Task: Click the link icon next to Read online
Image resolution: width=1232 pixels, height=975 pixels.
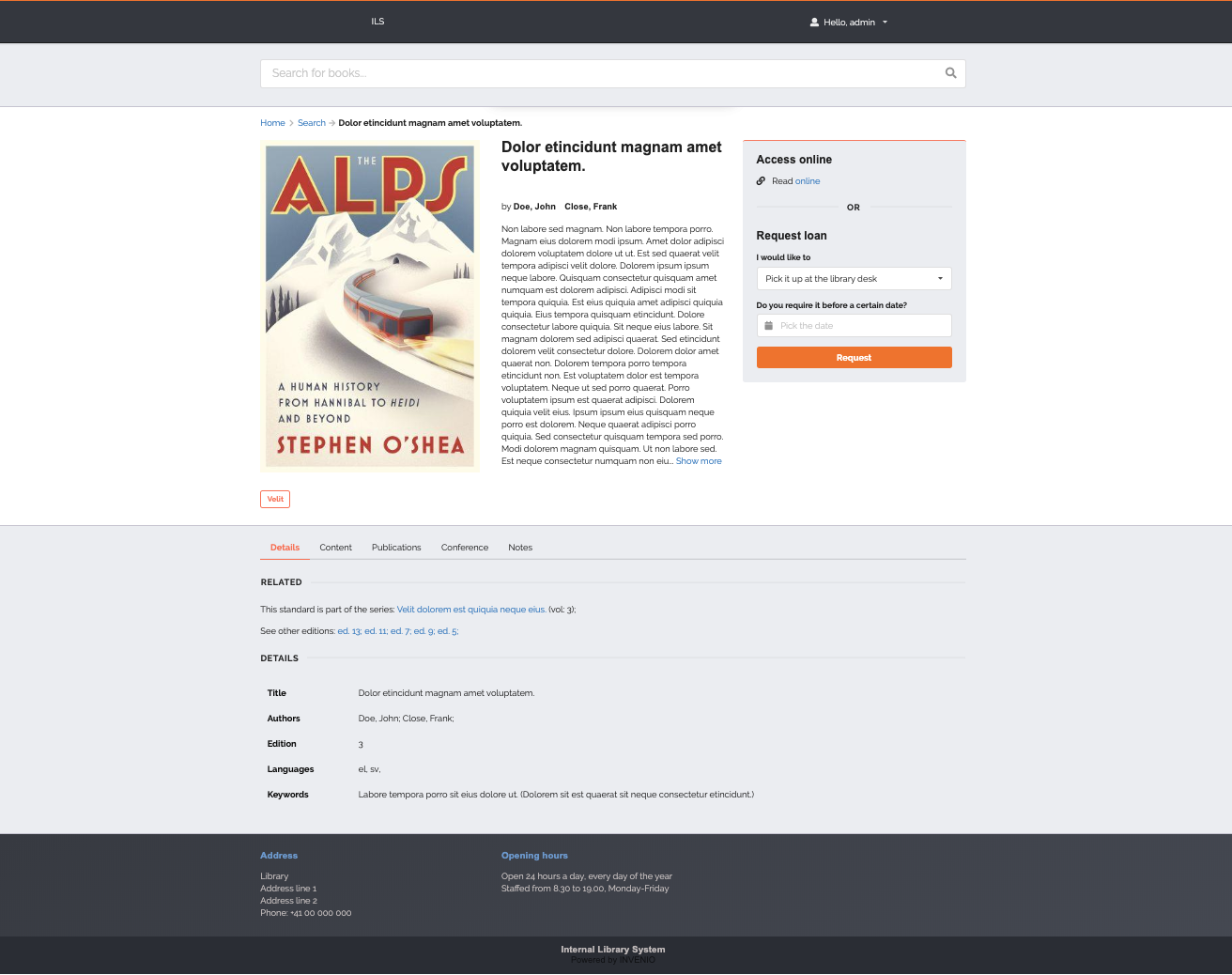Action: (761, 181)
